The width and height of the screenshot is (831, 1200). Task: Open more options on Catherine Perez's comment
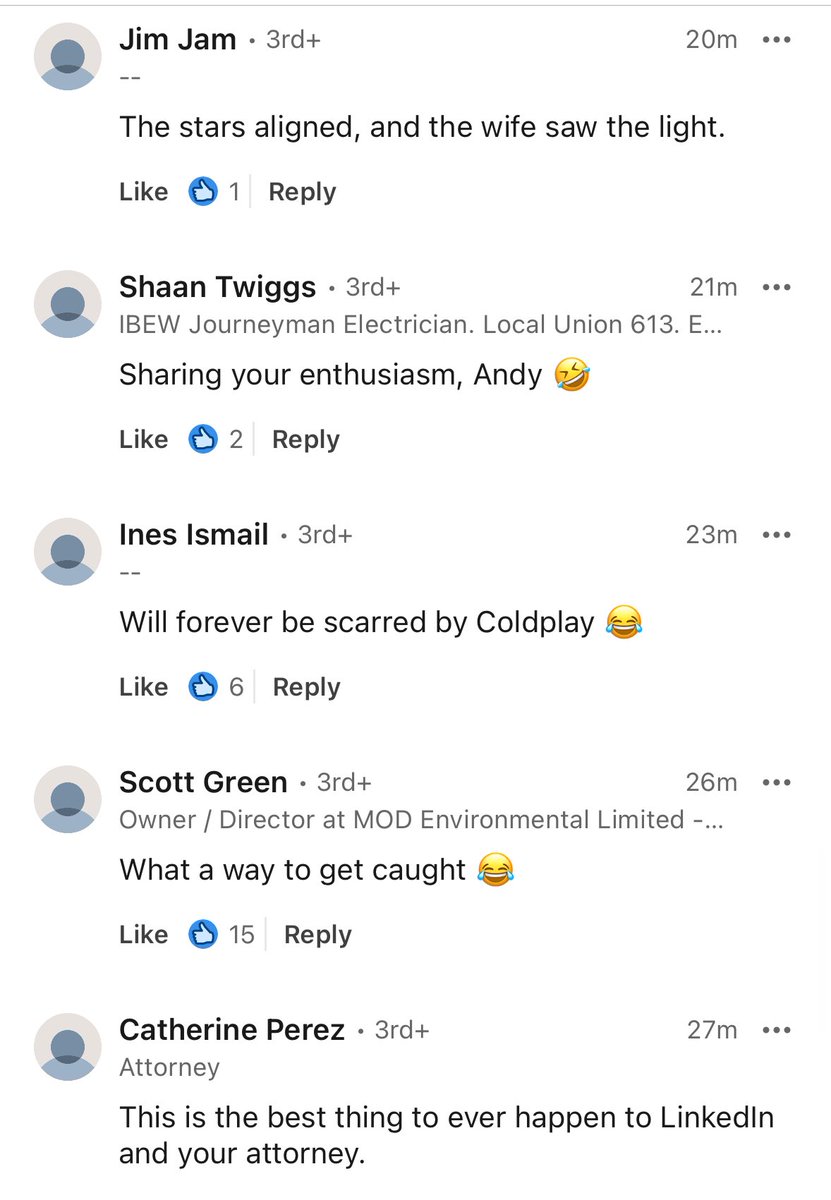(776, 1029)
